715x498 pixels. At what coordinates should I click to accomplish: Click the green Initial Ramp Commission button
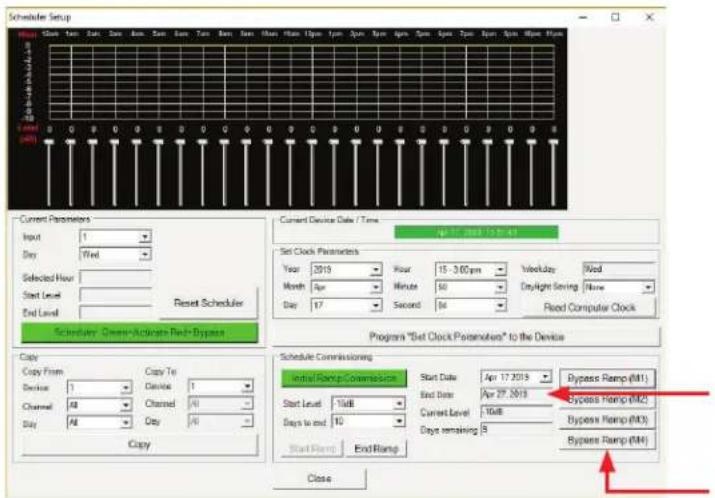(344, 379)
